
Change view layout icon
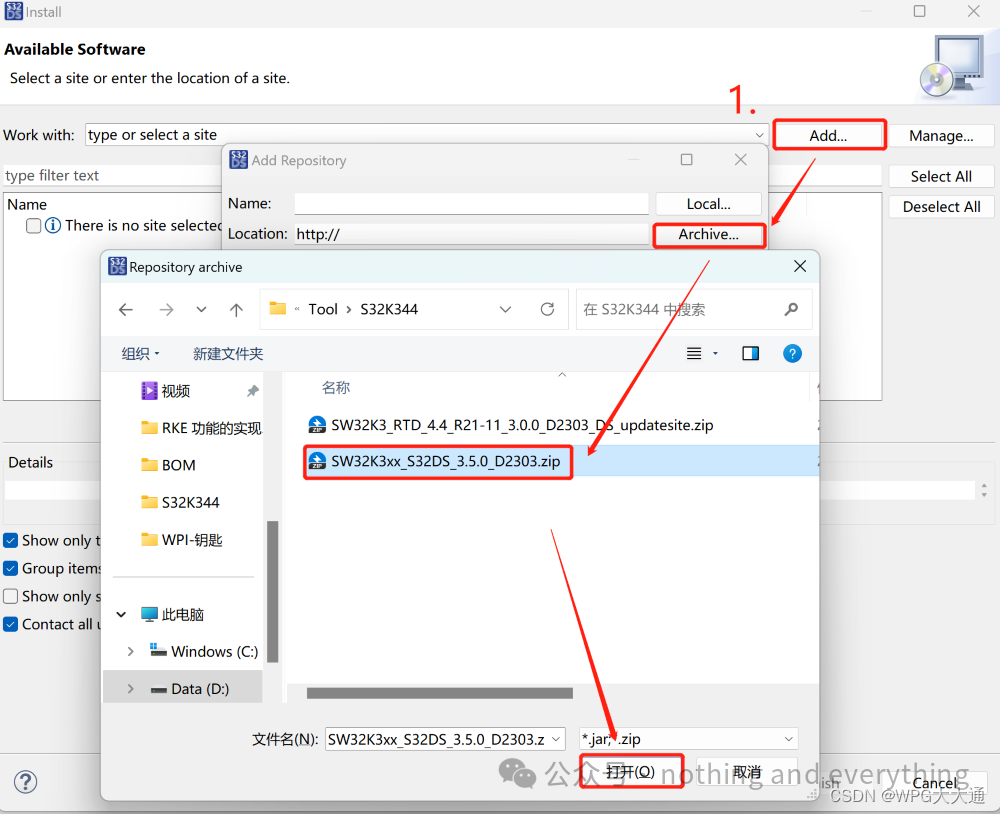click(694, 353)
